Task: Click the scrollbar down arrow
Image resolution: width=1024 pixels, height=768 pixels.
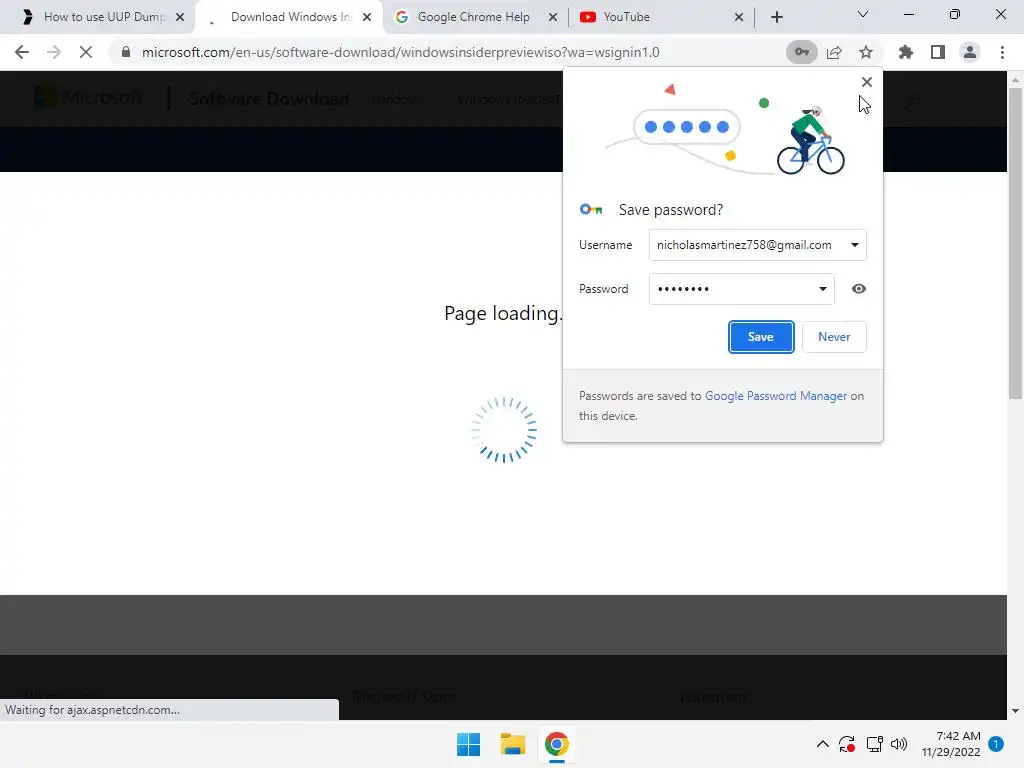Action: click(x=1015, y=711)
